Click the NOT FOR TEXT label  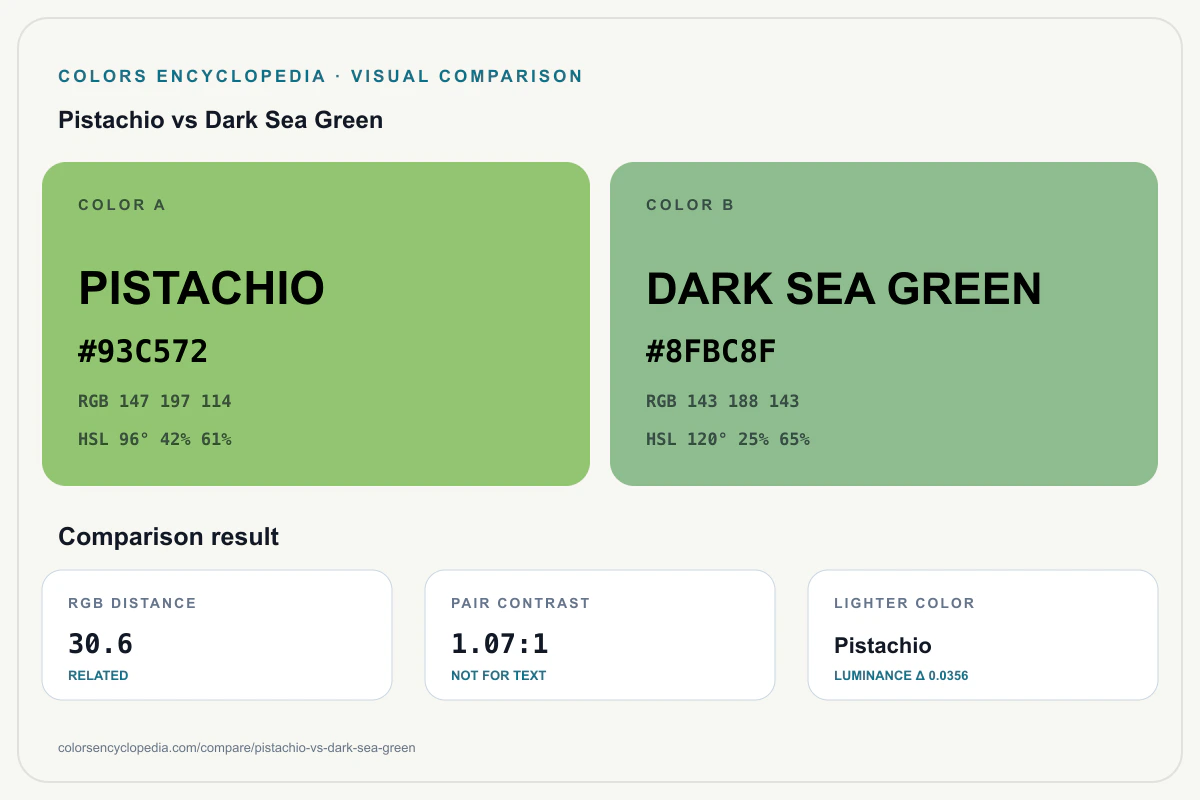point(499,676)
